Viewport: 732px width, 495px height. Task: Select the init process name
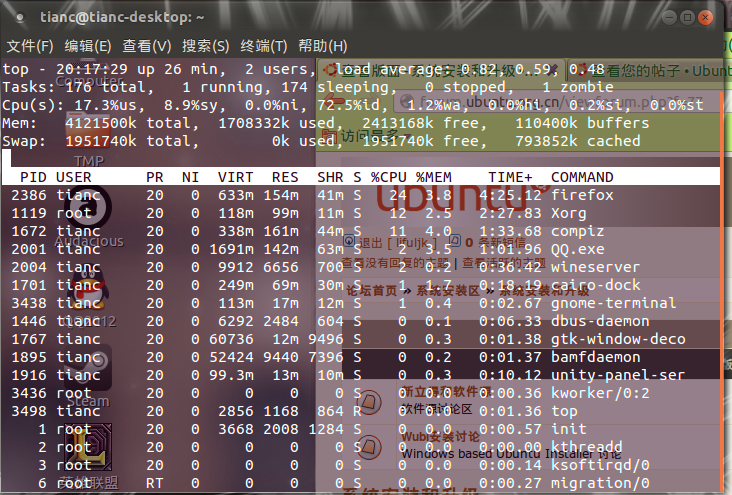point(567,429)
